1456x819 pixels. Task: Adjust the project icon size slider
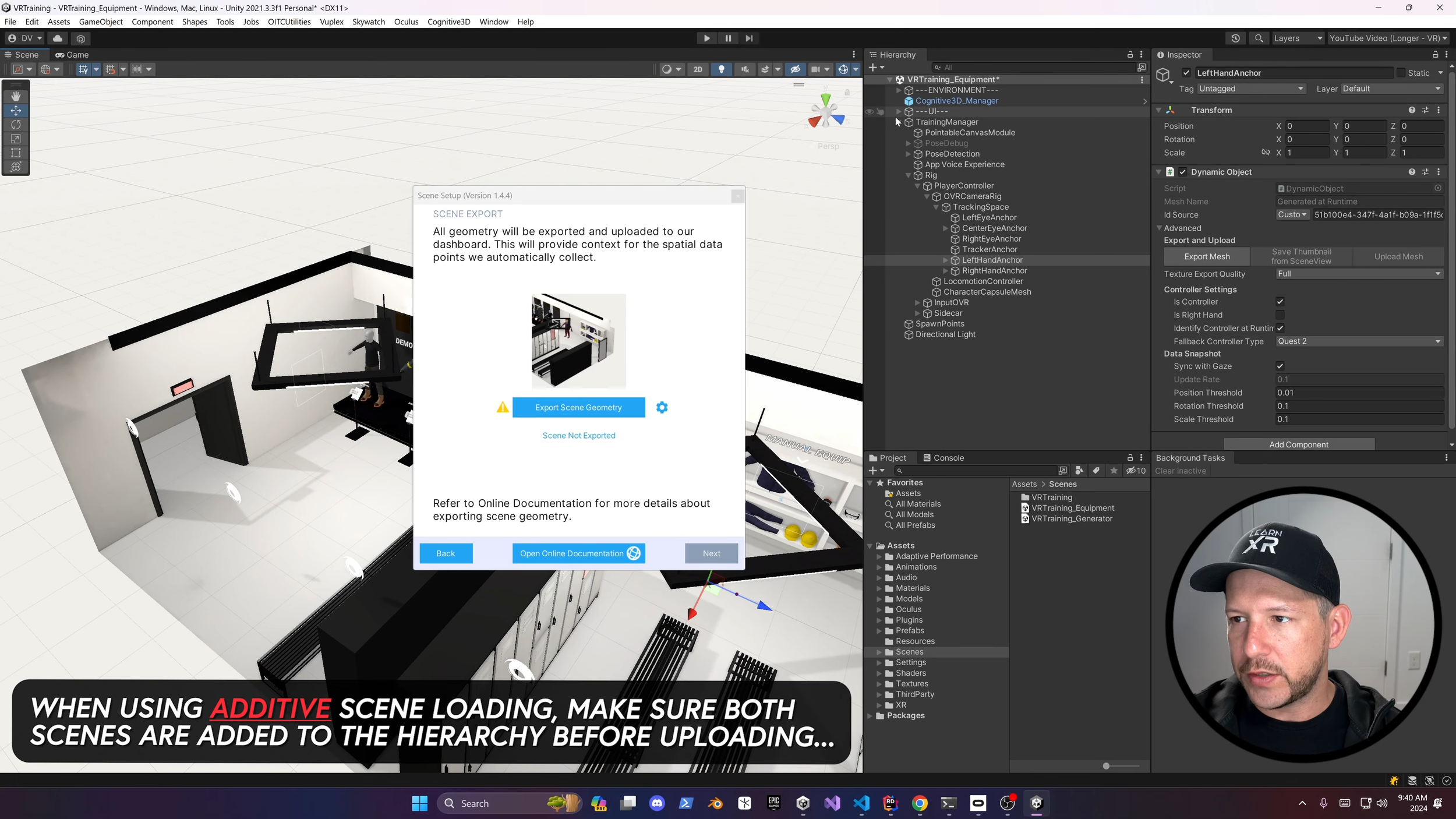tap(1106, 767)
